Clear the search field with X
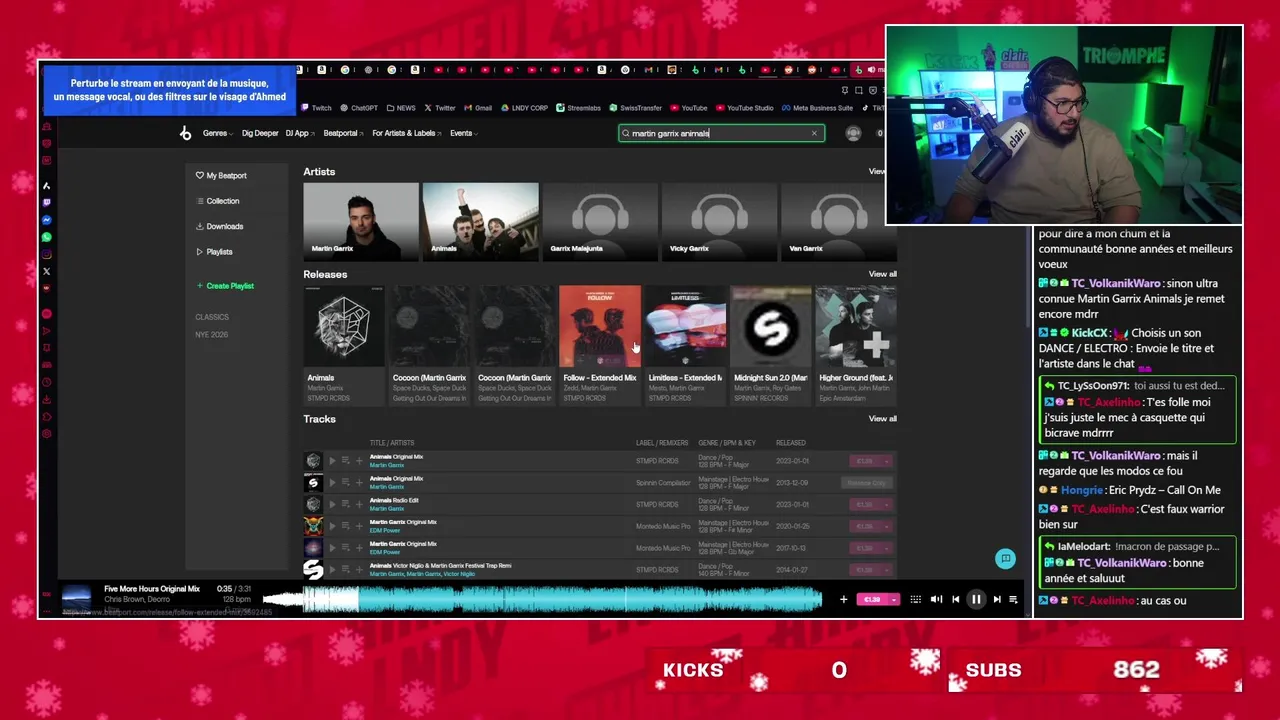Image resolution: width=1280 pixels, height=720 pixels. pos(814,133)
